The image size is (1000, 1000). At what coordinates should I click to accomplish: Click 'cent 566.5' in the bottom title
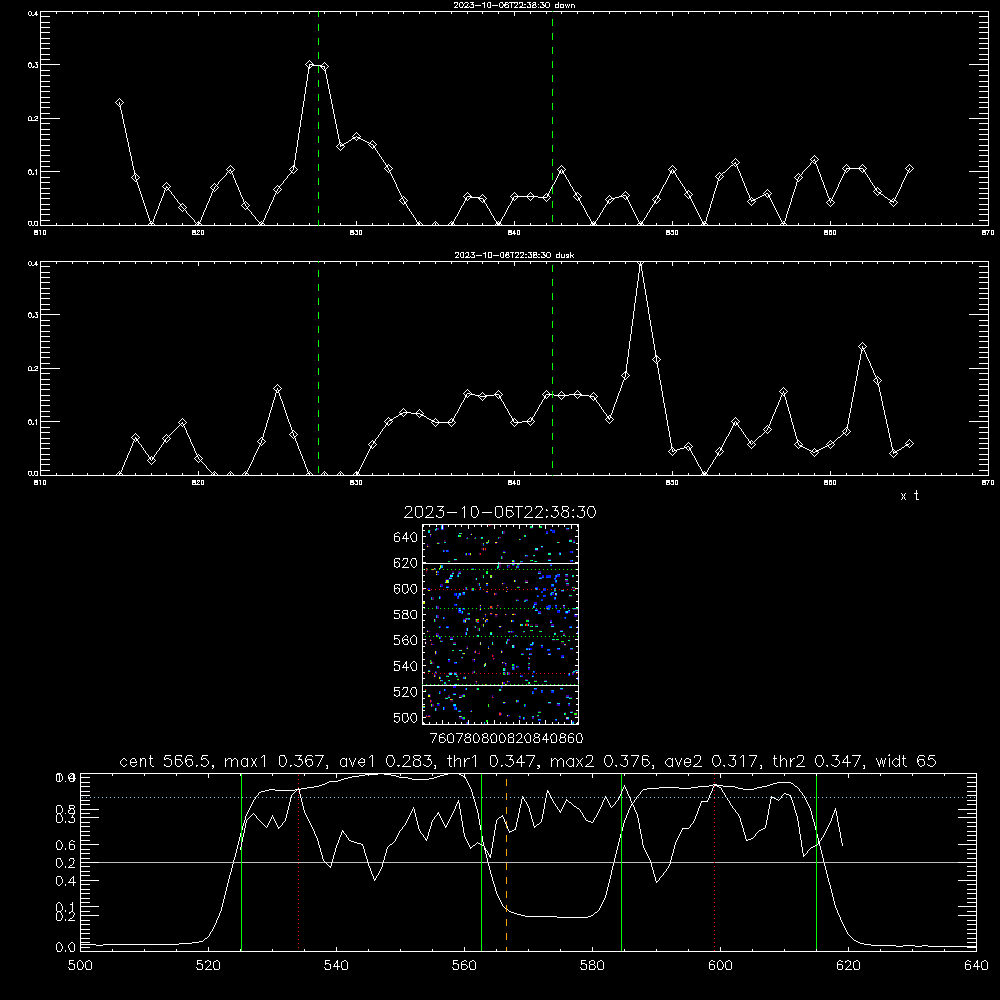166,761
